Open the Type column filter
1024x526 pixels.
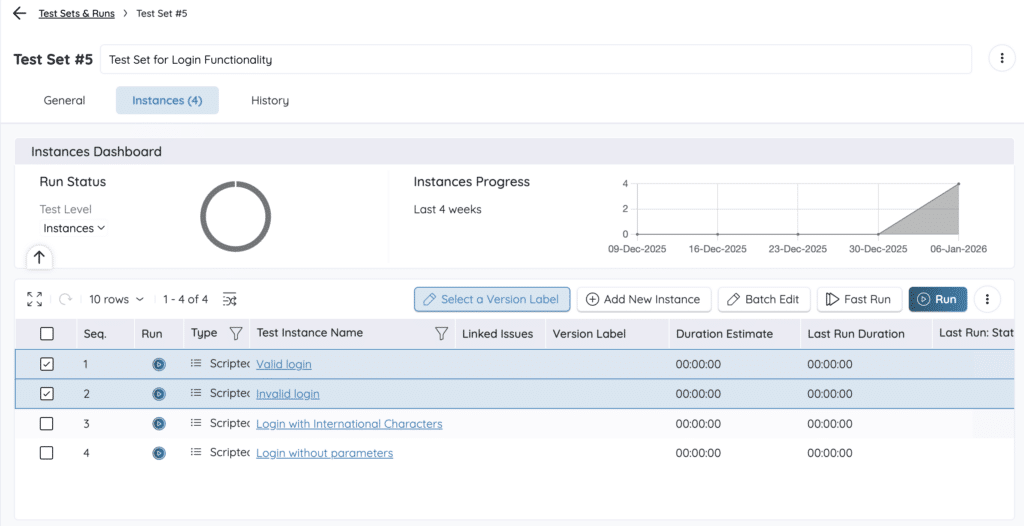(x=236, y=334)
